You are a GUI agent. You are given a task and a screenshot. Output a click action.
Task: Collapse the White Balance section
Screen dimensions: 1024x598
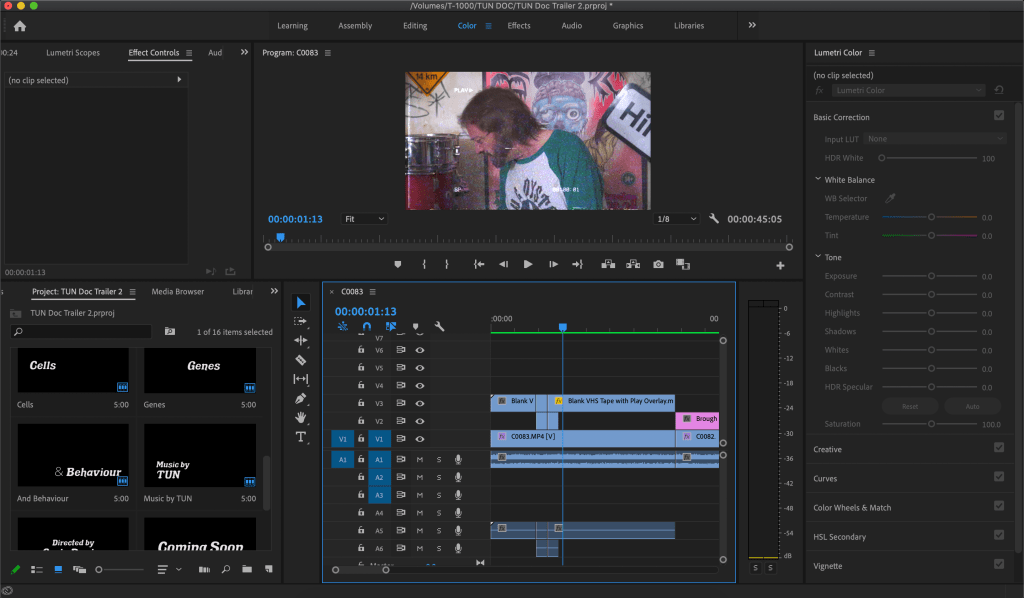pos(818,180)
